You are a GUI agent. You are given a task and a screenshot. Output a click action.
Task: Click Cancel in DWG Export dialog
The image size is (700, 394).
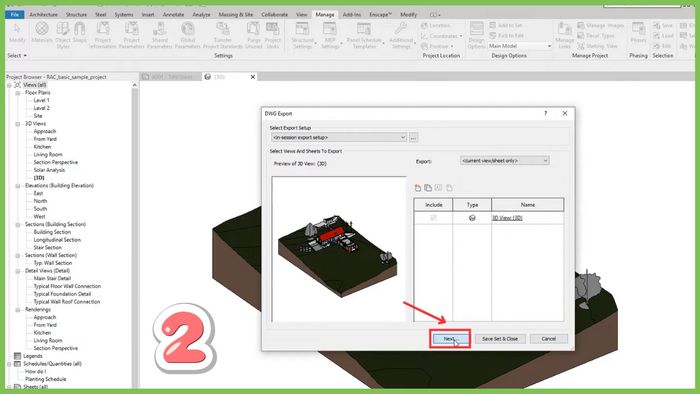pyautogui.click(x=549, y=339)
